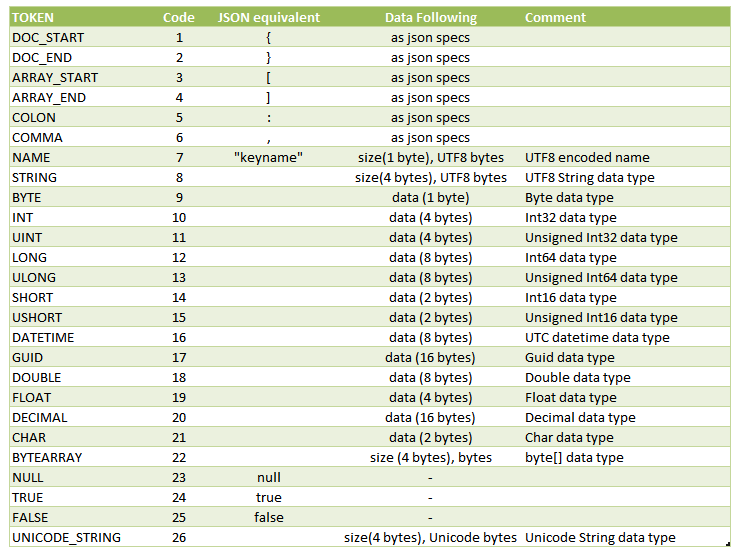Click the true JSON equivalent cell

(x=269, y=497)
